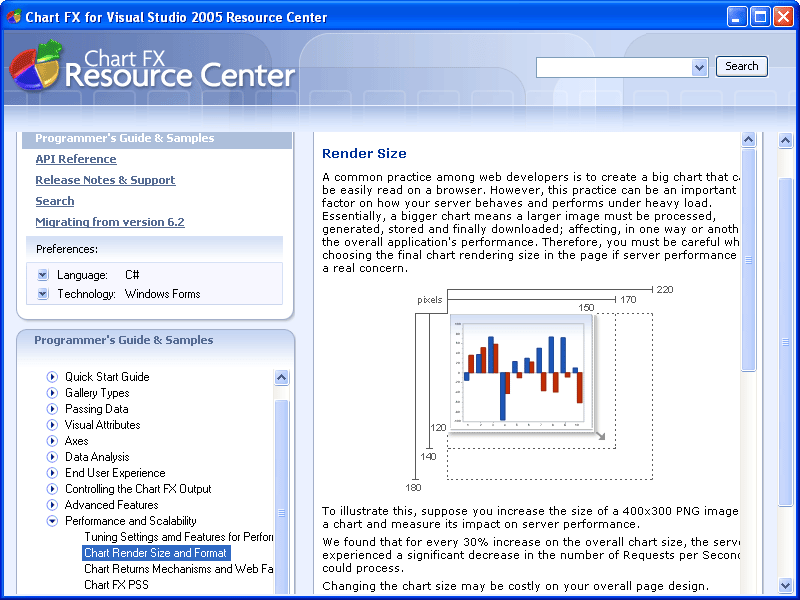
Task: Click the arrow icon beside Advanced Features
Action: tap(52, 505)
